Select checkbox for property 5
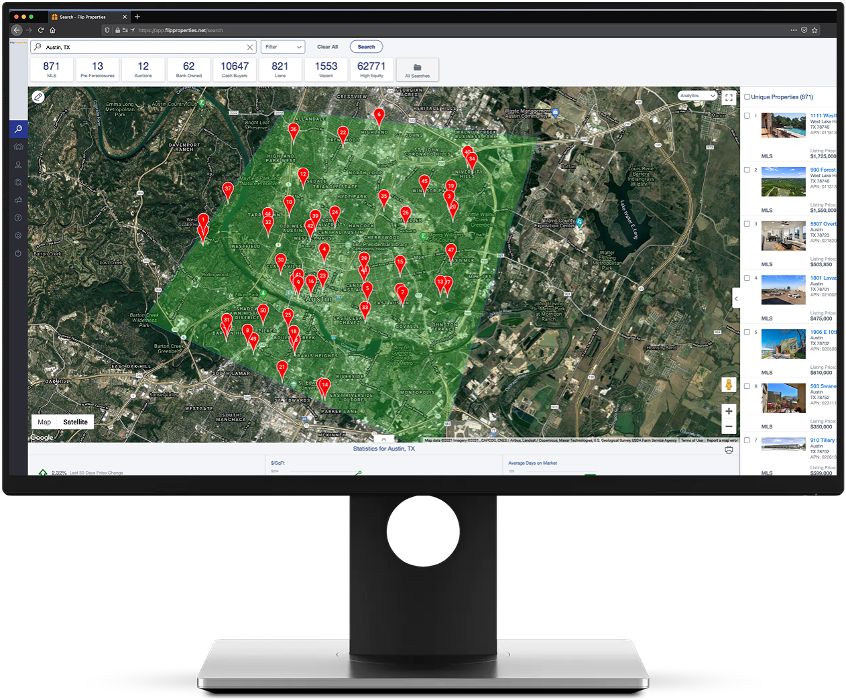846x700 pixels. [747, 332]
